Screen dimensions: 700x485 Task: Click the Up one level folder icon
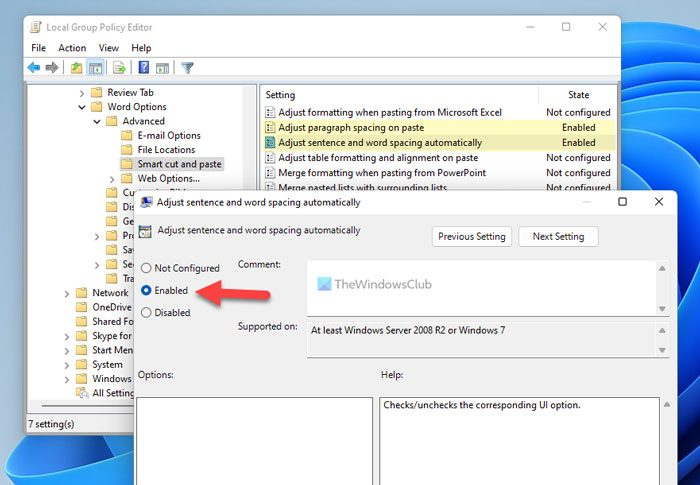pyautogui.click(x=76, y=68)
